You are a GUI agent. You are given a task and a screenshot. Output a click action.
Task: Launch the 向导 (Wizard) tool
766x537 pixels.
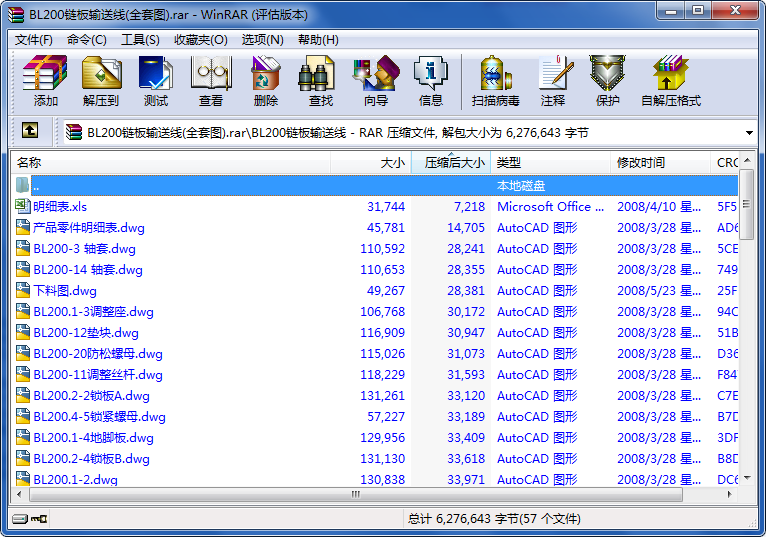pyautogui.click(x=376, y=73)
